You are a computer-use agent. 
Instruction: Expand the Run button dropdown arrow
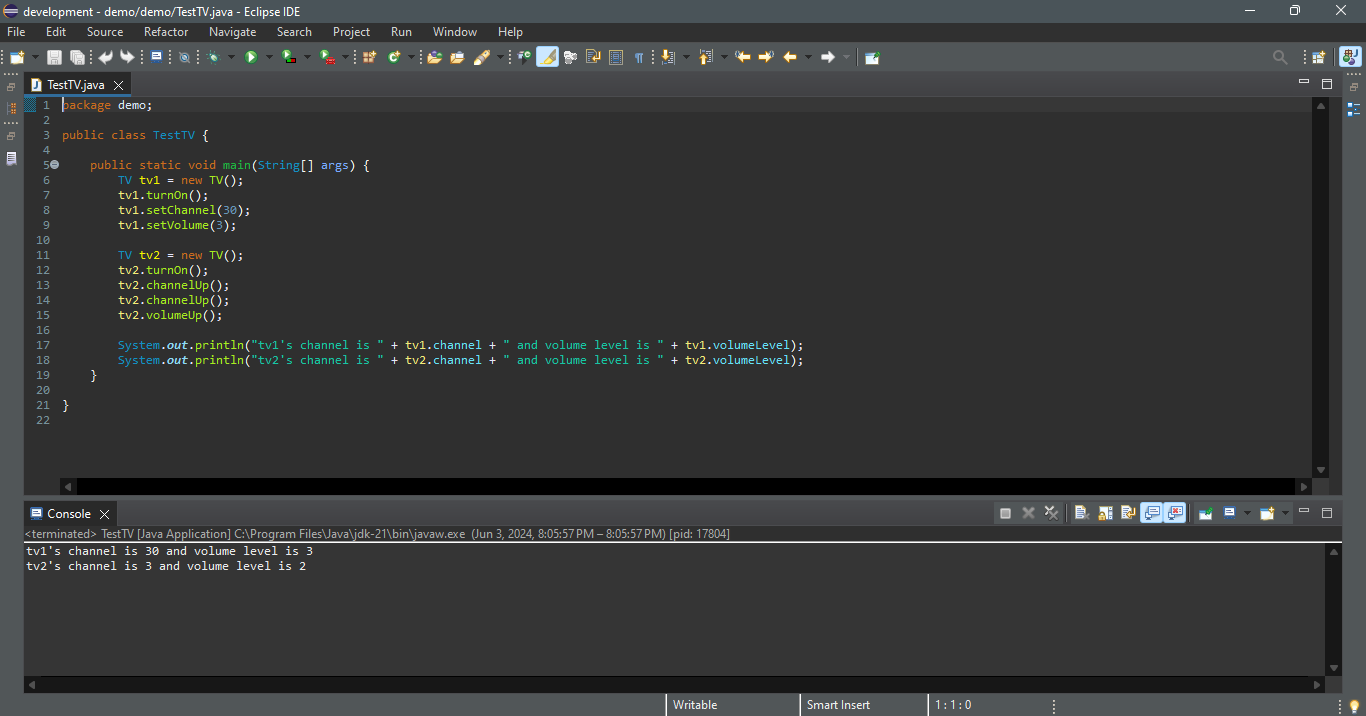pos(268,57)
